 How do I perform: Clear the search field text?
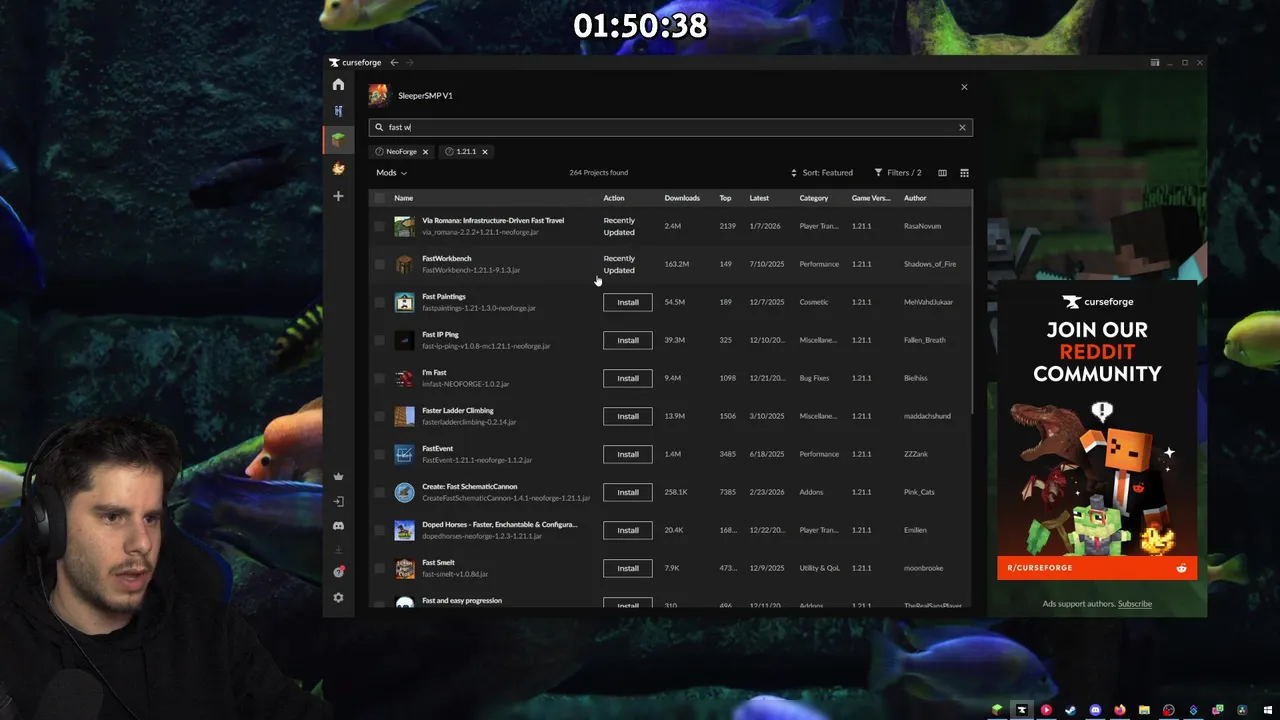[x=962, y=127]
